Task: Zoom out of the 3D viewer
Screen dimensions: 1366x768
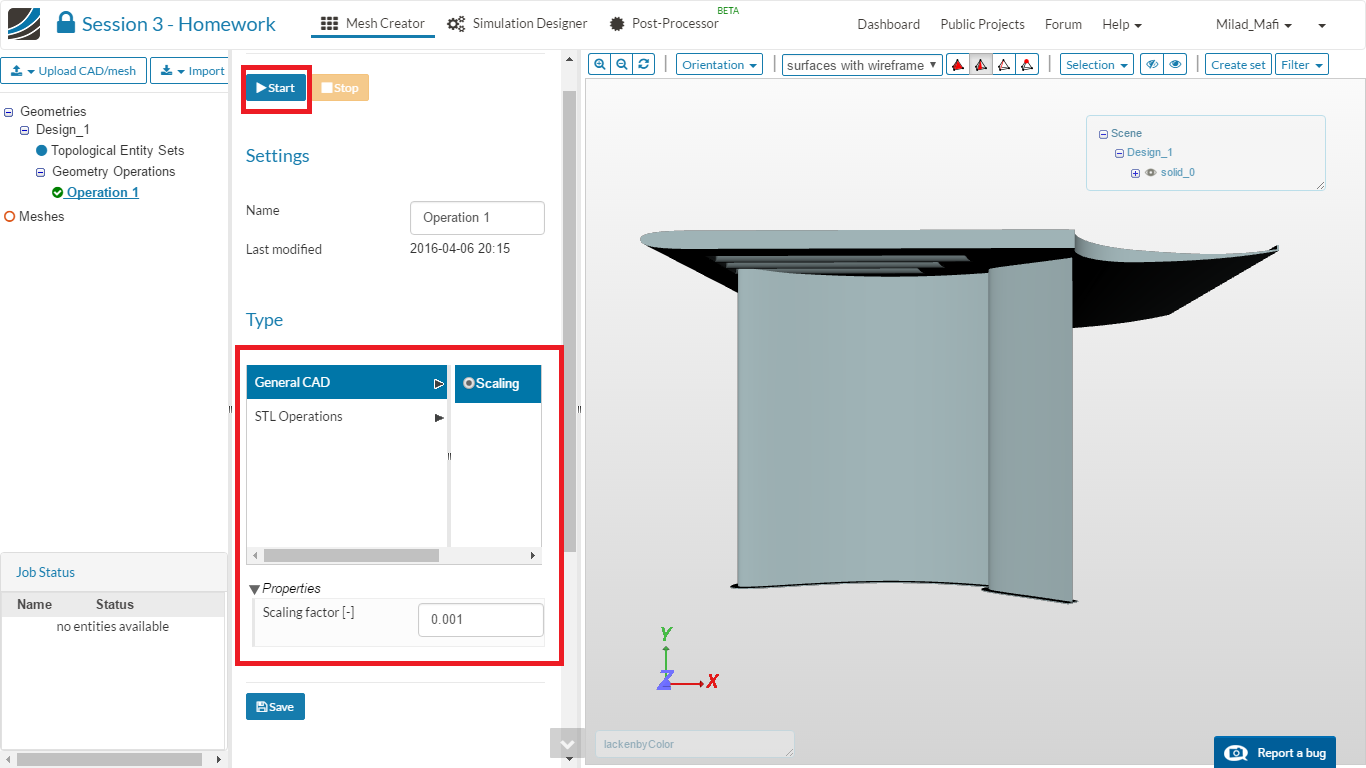Action: coord(622,64)
